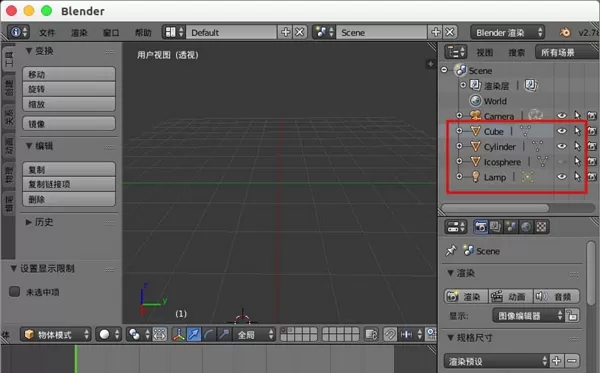This screenshot has height=373, width=600.
Task: Click the Cylinder mesh data icon
Action: 538,146
